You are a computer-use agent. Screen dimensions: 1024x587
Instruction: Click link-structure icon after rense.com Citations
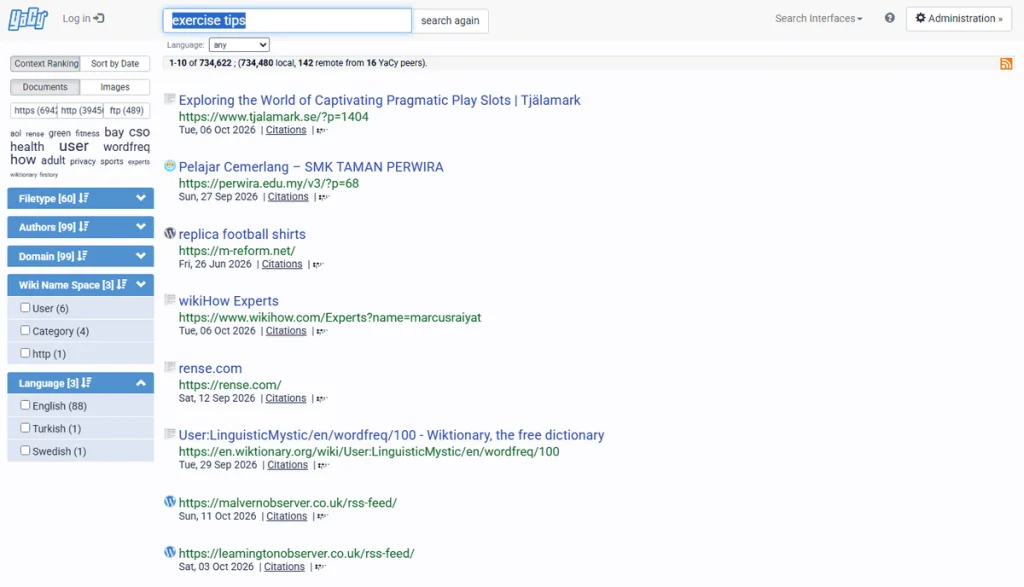[321, 399]
